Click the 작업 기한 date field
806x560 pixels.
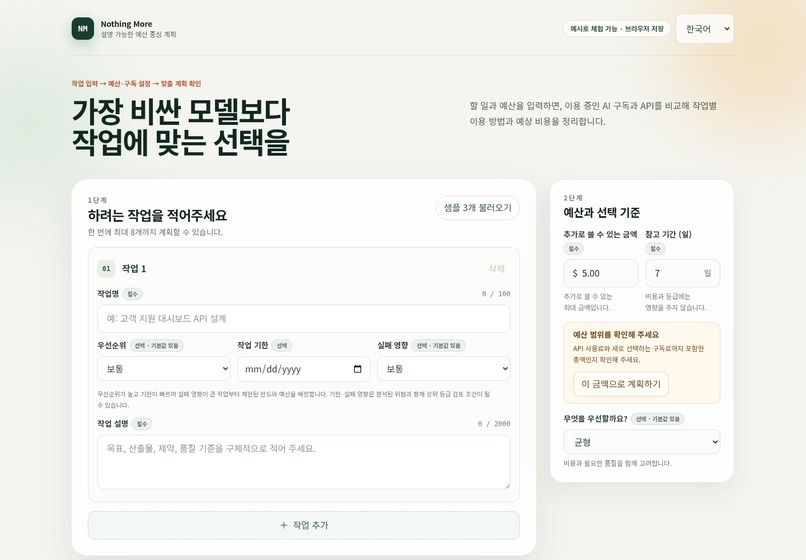[x=304, y=369]
